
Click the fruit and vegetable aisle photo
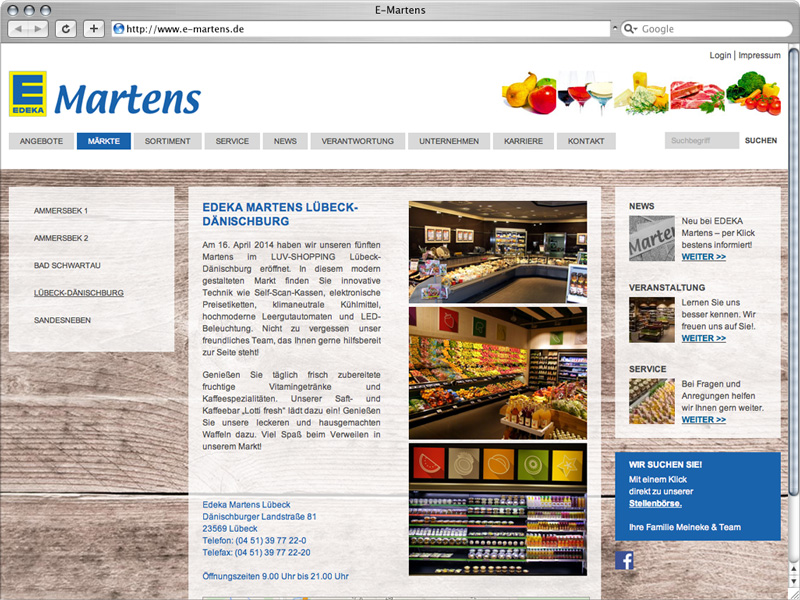(497, 373)
